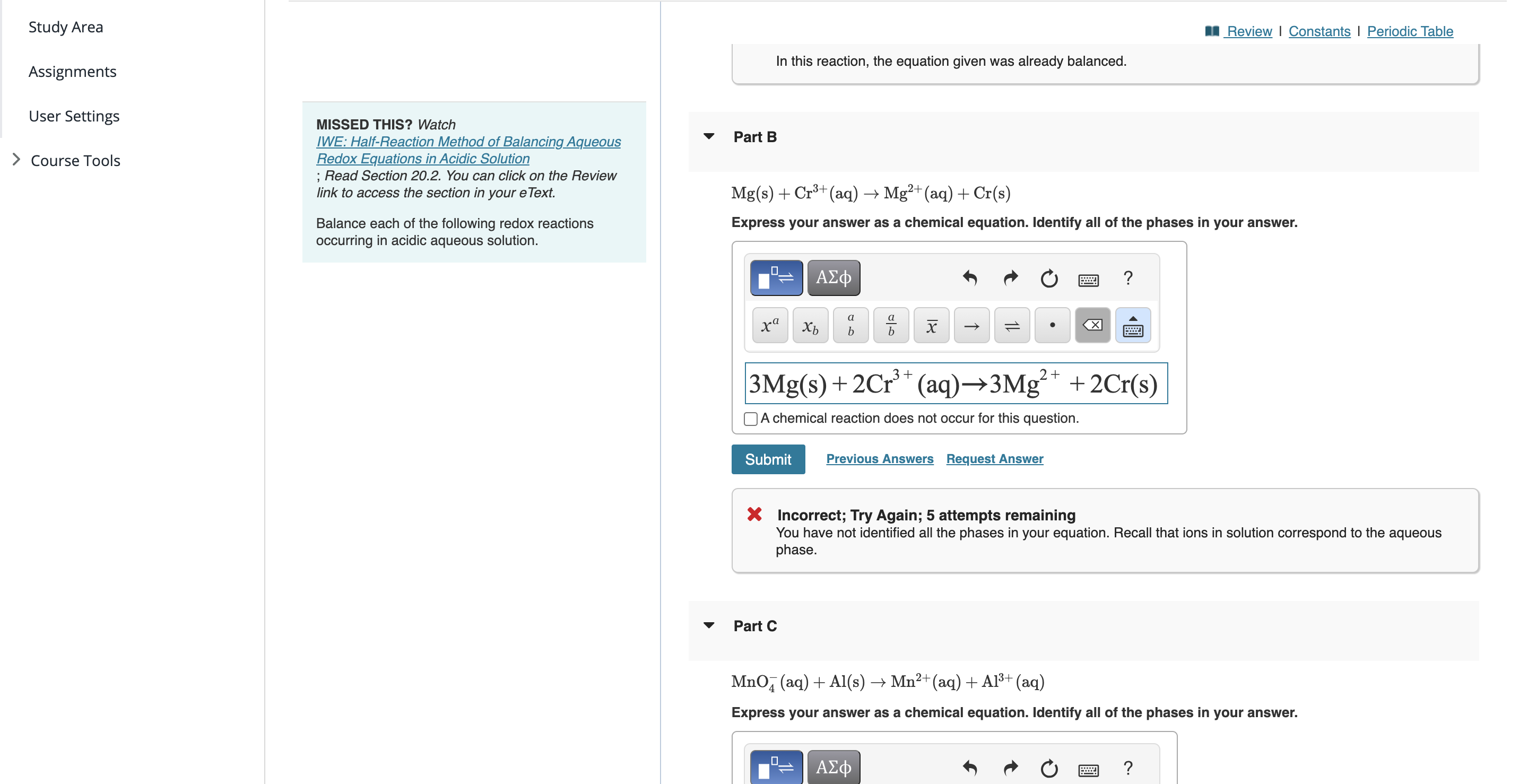Redo the edit in Part B
Image resolution: width=1528 pixels, height=784 pixels.
[1010, 277]
